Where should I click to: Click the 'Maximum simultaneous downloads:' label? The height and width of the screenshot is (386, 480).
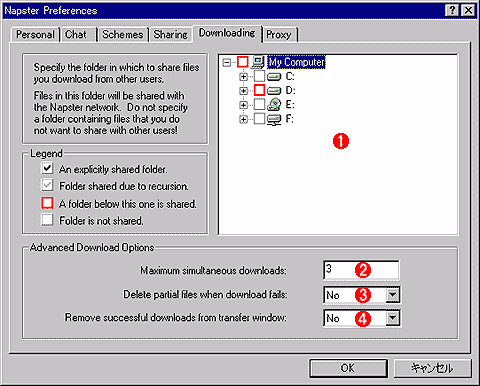point(213,270)
